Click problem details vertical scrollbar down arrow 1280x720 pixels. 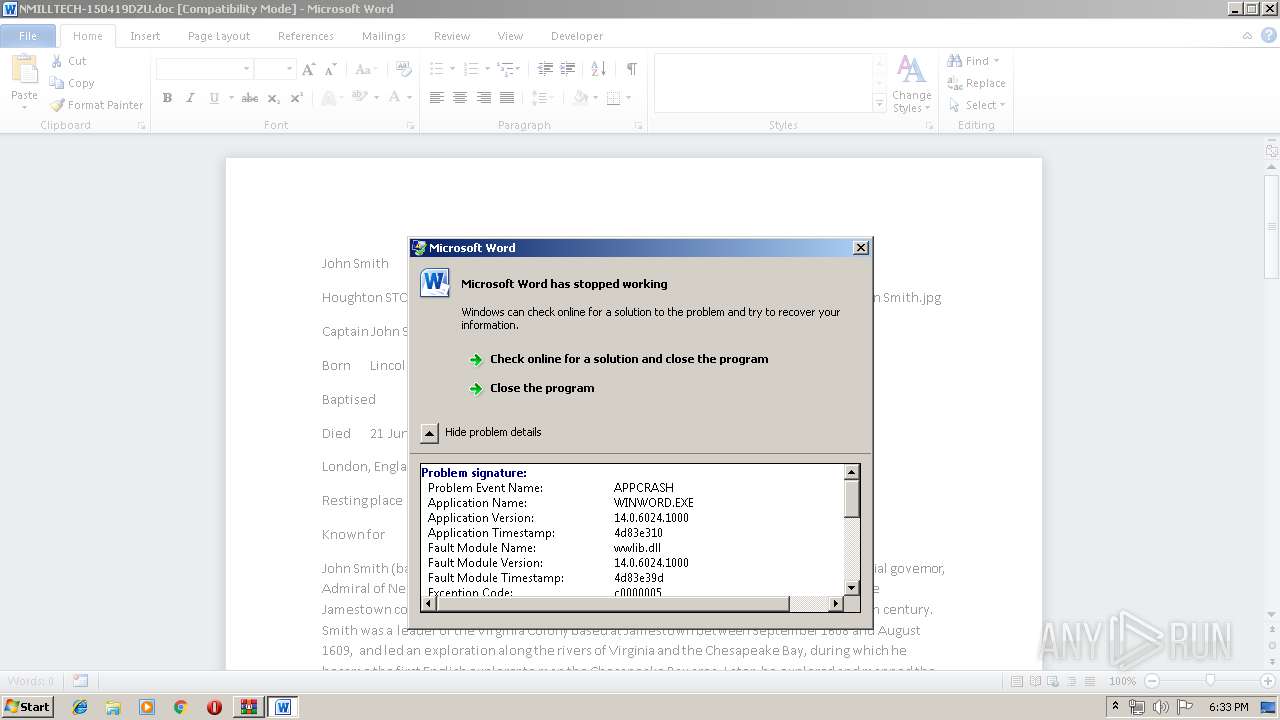pyautogui.click(x=852, y=588)
